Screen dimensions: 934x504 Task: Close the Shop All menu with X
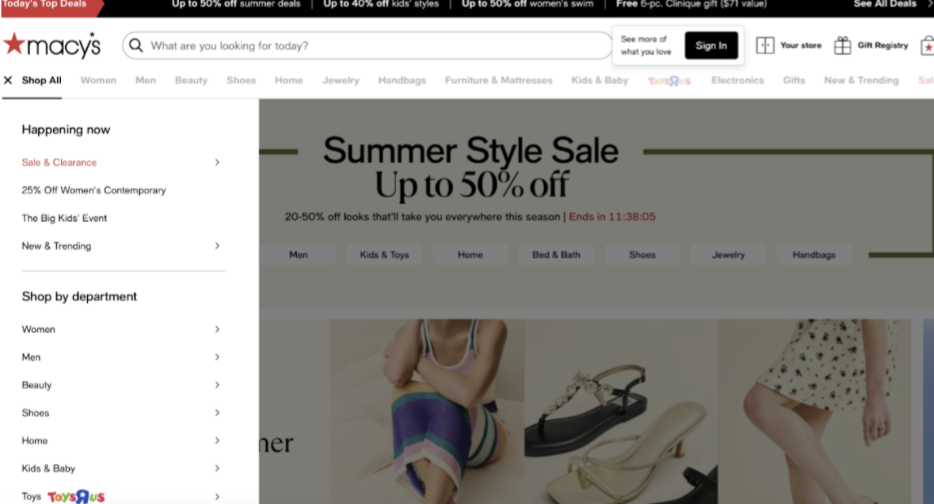[x=8, y=80]
